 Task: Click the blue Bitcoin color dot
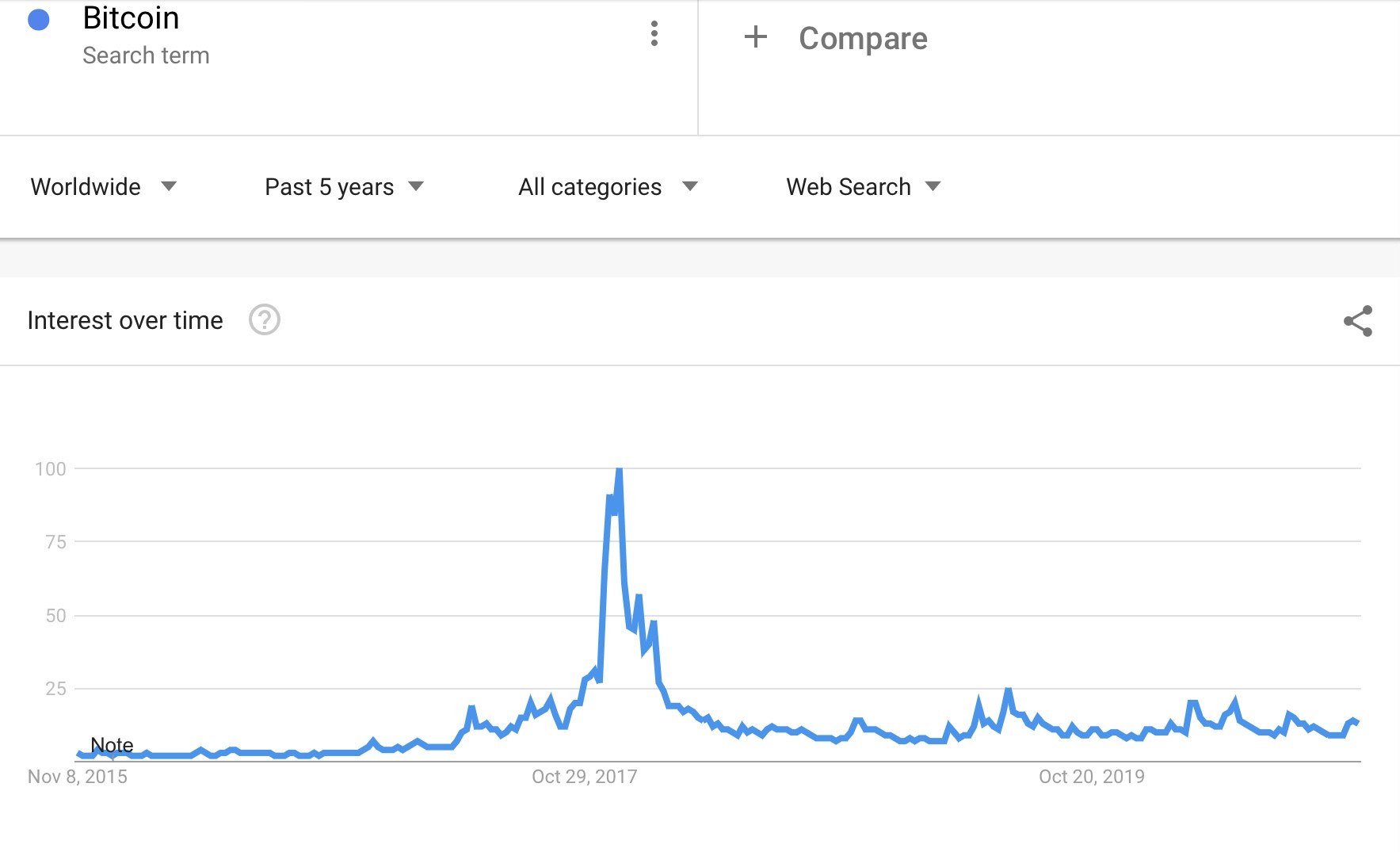39,20
